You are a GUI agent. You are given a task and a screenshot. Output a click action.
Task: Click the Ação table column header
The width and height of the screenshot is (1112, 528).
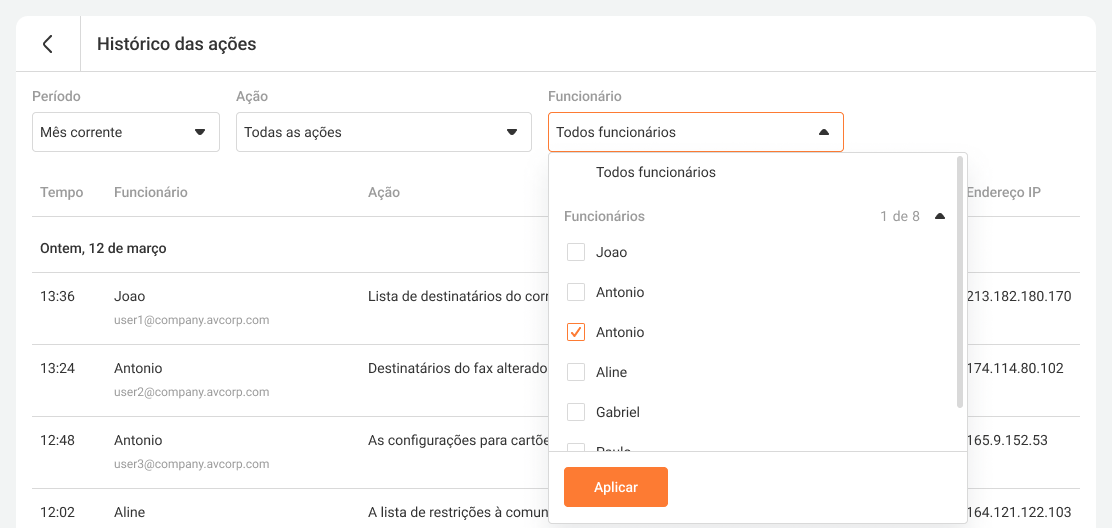pyautogui.click(x=383, y=192)
